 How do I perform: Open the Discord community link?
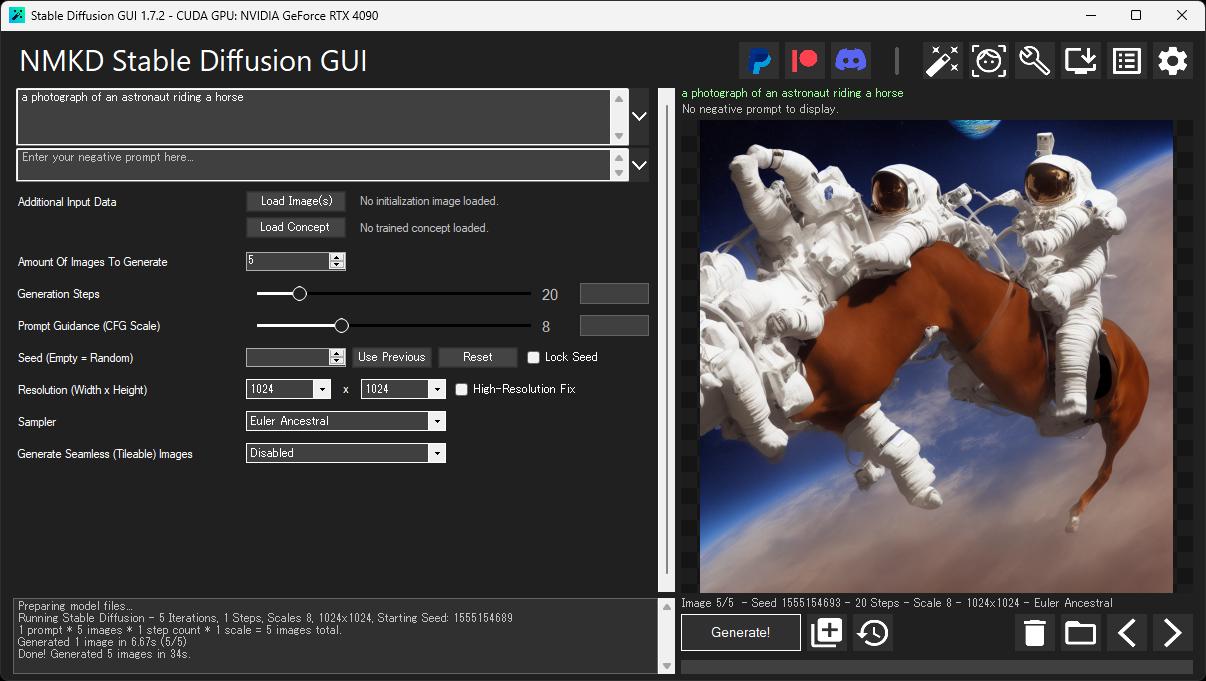[x=851, y=60]
